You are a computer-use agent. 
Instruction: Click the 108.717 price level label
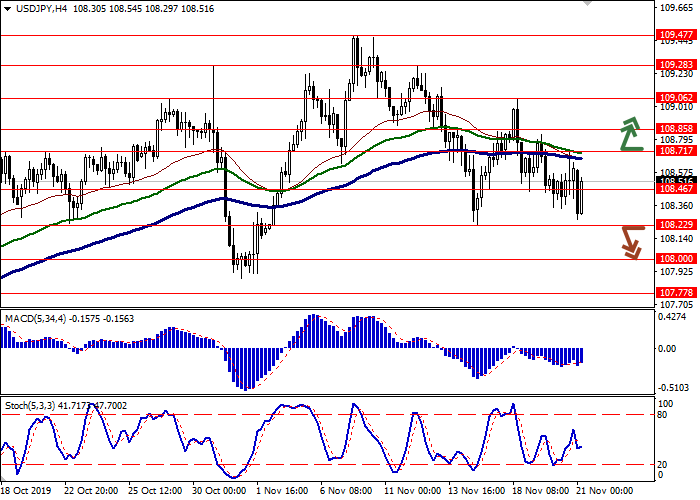[x=674, y=150]
